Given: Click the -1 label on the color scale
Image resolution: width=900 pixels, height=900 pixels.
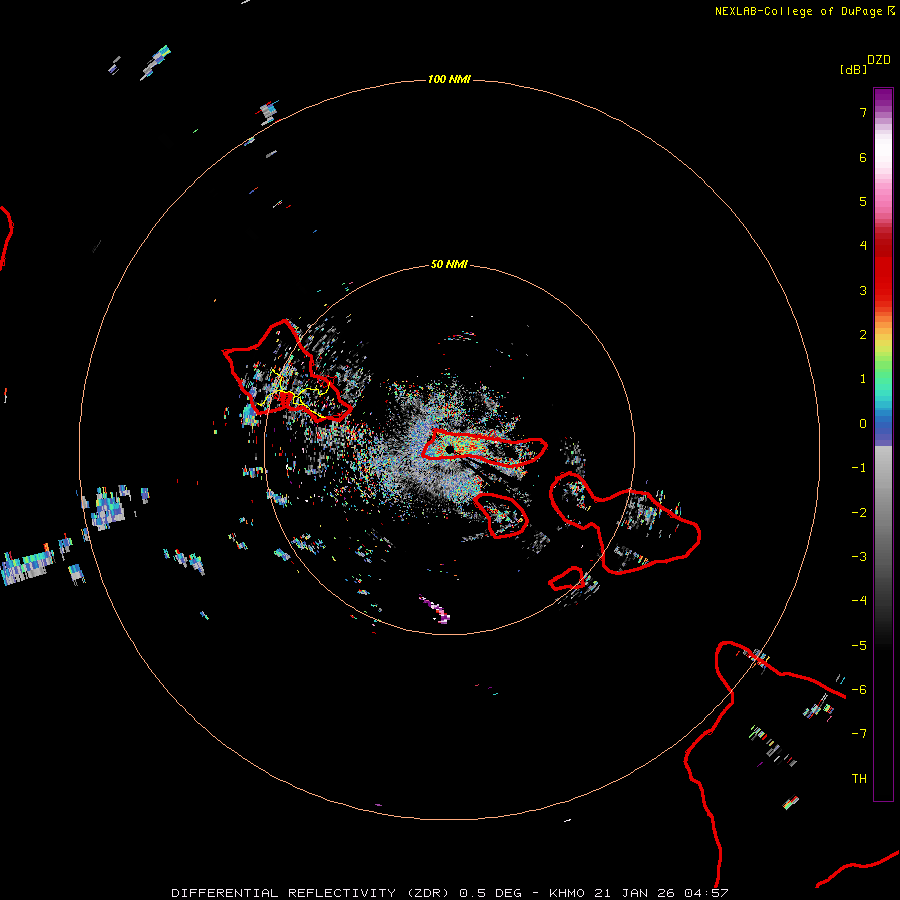Looking at the screenshot, I should (859, 468).
